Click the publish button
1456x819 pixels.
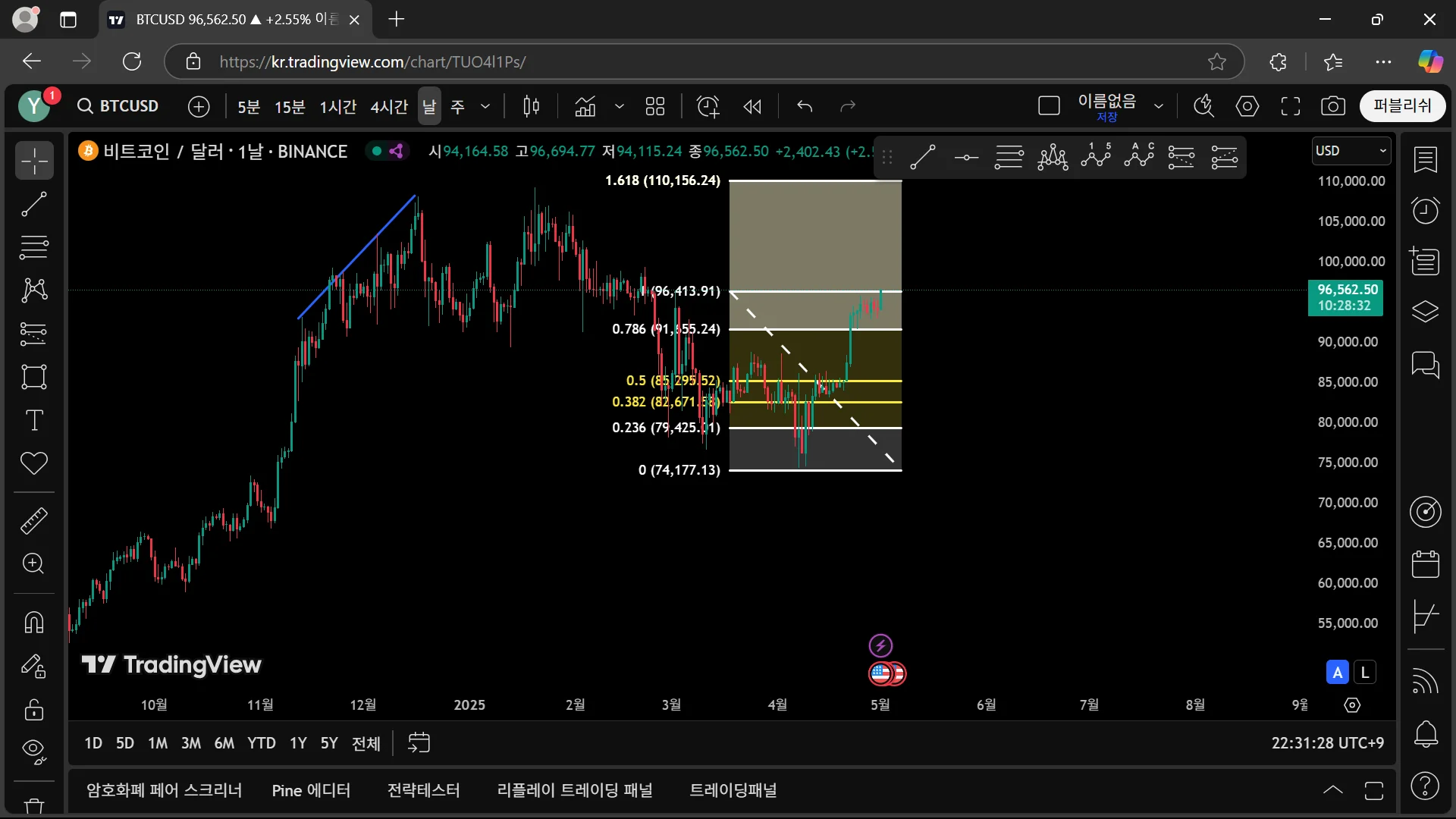pos(1402,106)
